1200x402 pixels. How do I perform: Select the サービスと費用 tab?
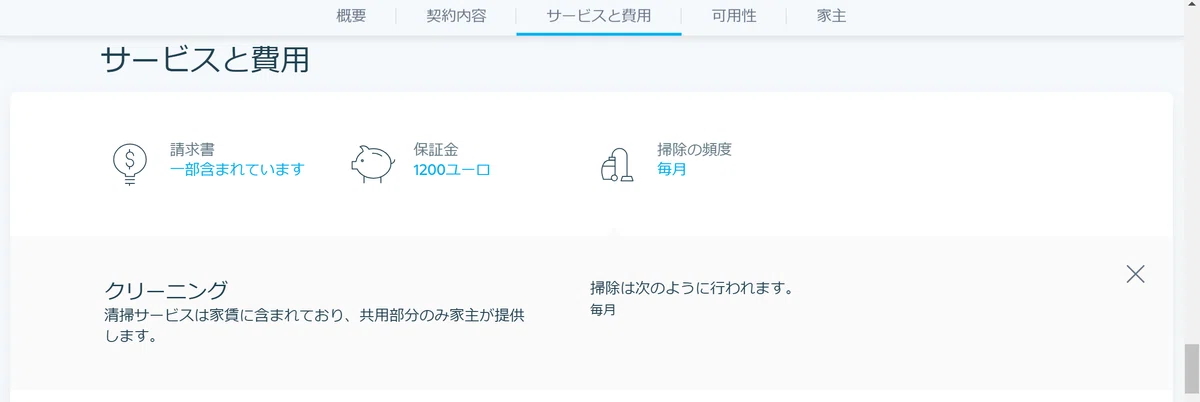pos(599,16)
